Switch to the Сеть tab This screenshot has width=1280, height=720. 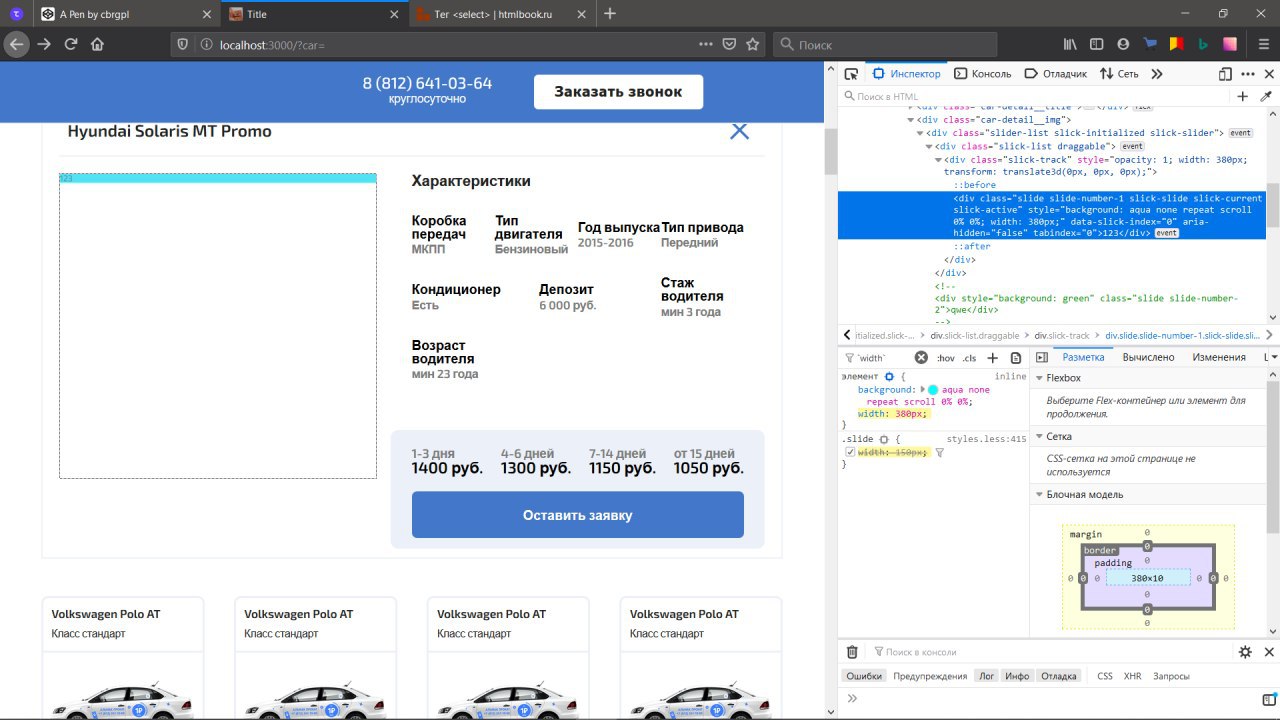pos(1119,74)
